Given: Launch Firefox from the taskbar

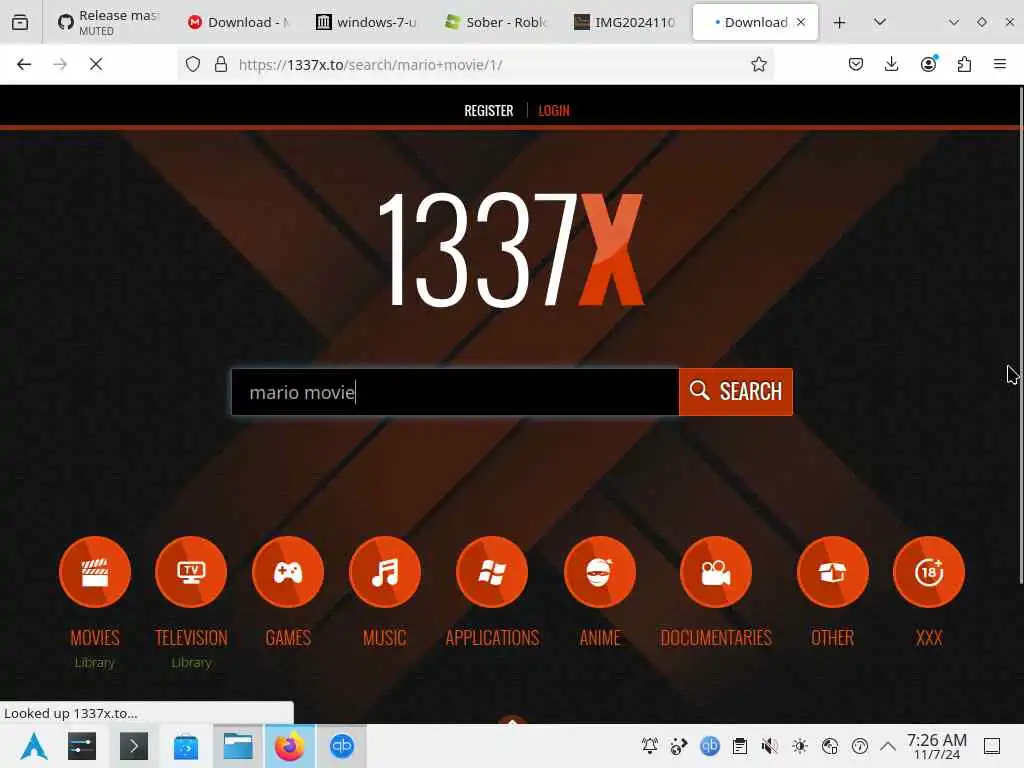Looking at the screenshot, I should point(289,746).
